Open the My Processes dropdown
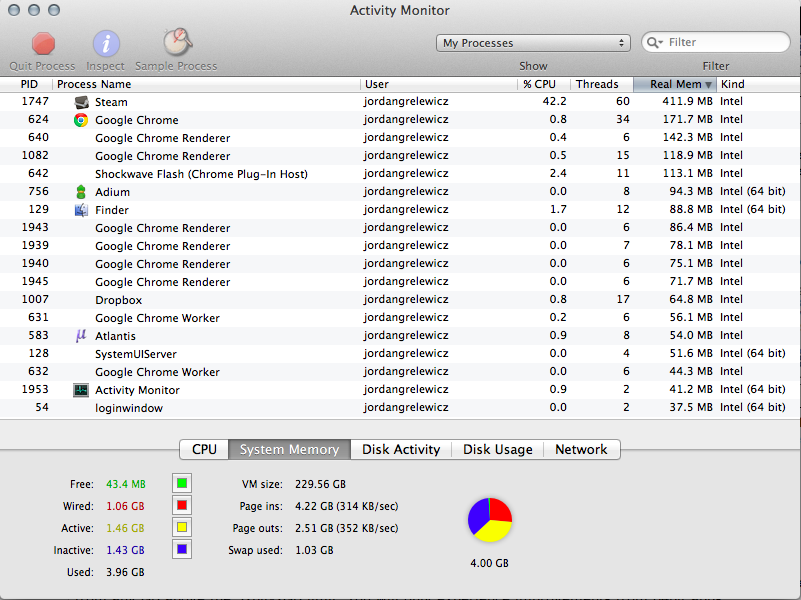Screen dimensions: 801x600 coord(533,43)
